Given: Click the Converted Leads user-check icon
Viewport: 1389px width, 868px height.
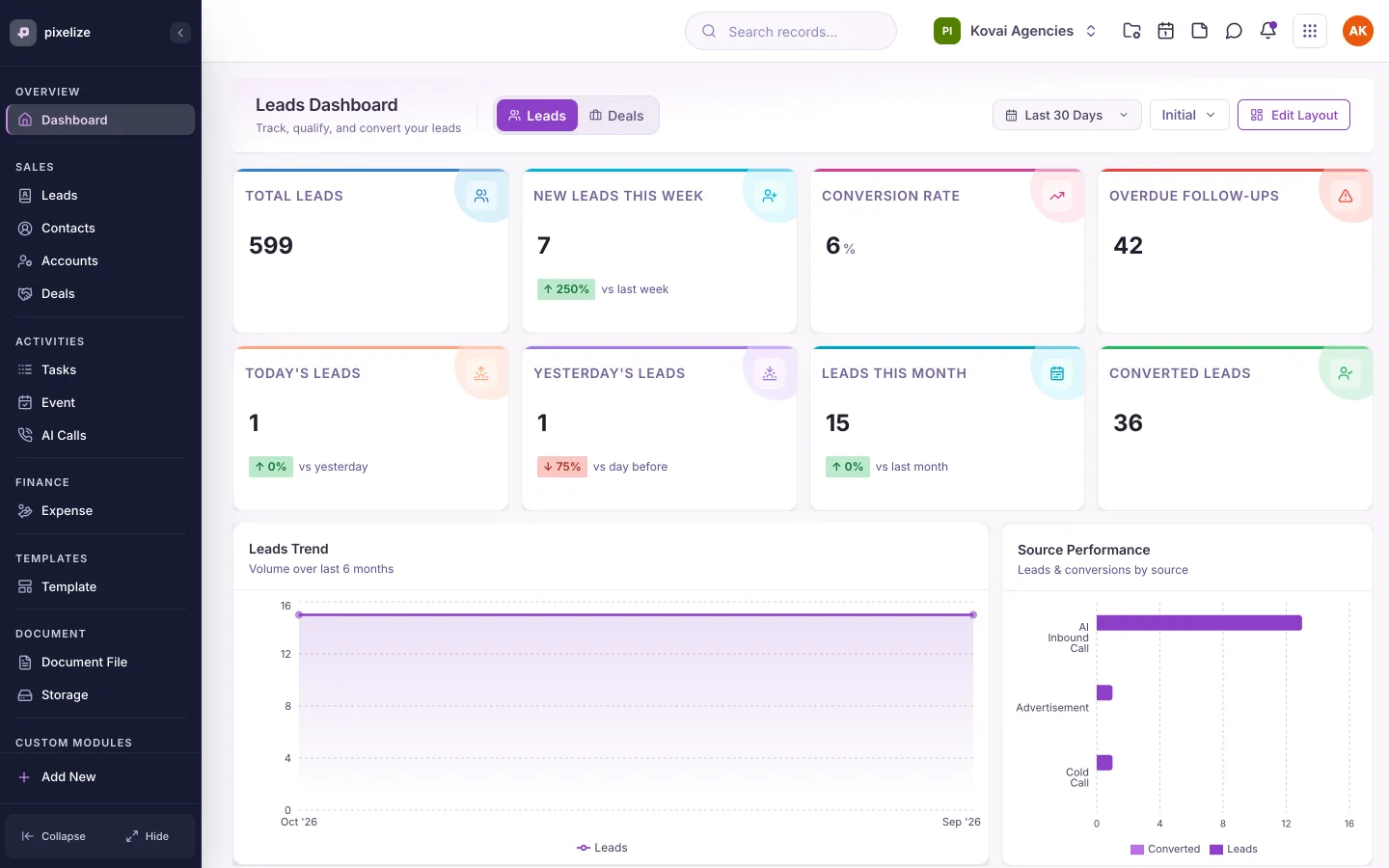Looking at the screenshot, I should pyautogui.click(x=1345, y=373).
